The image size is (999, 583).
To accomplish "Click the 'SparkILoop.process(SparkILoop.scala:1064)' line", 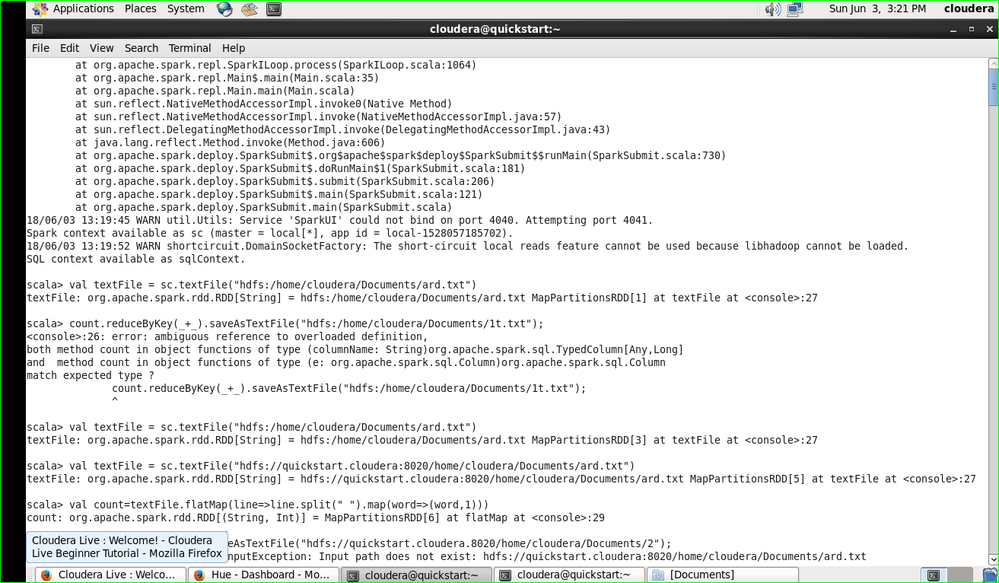I will (x=276, y=65).
